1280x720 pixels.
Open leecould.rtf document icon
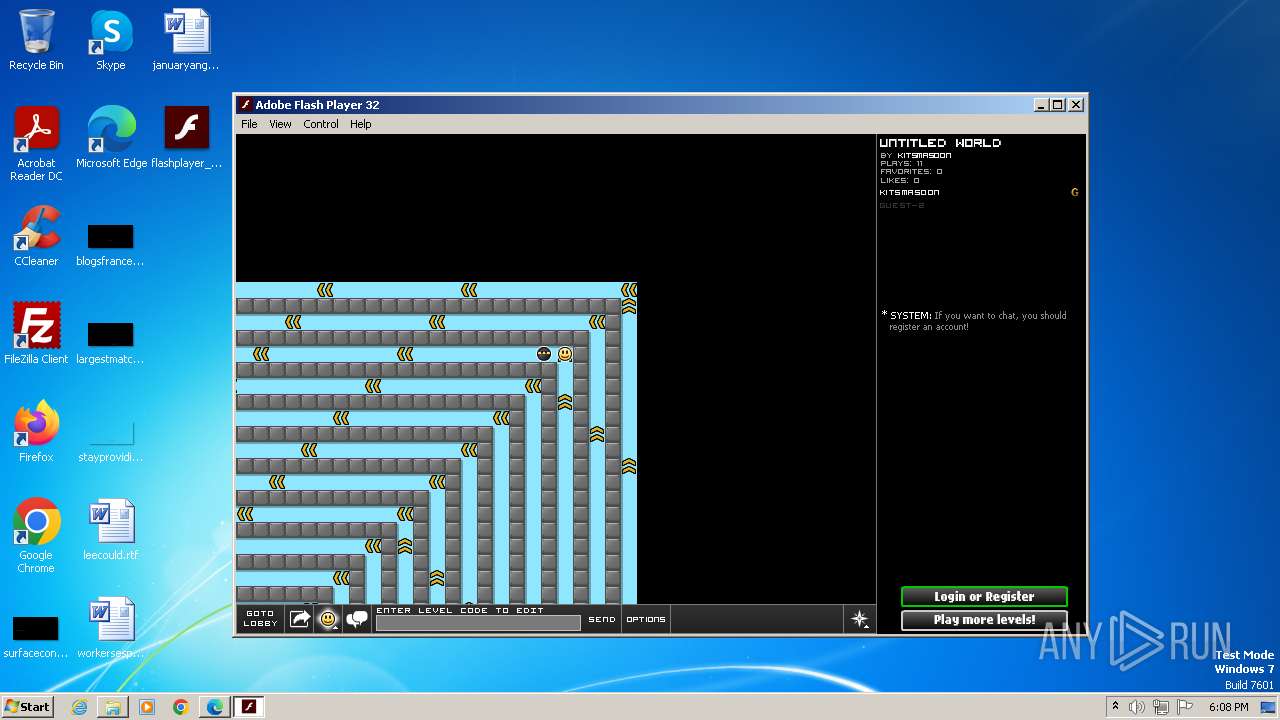(x=110, y=530)
